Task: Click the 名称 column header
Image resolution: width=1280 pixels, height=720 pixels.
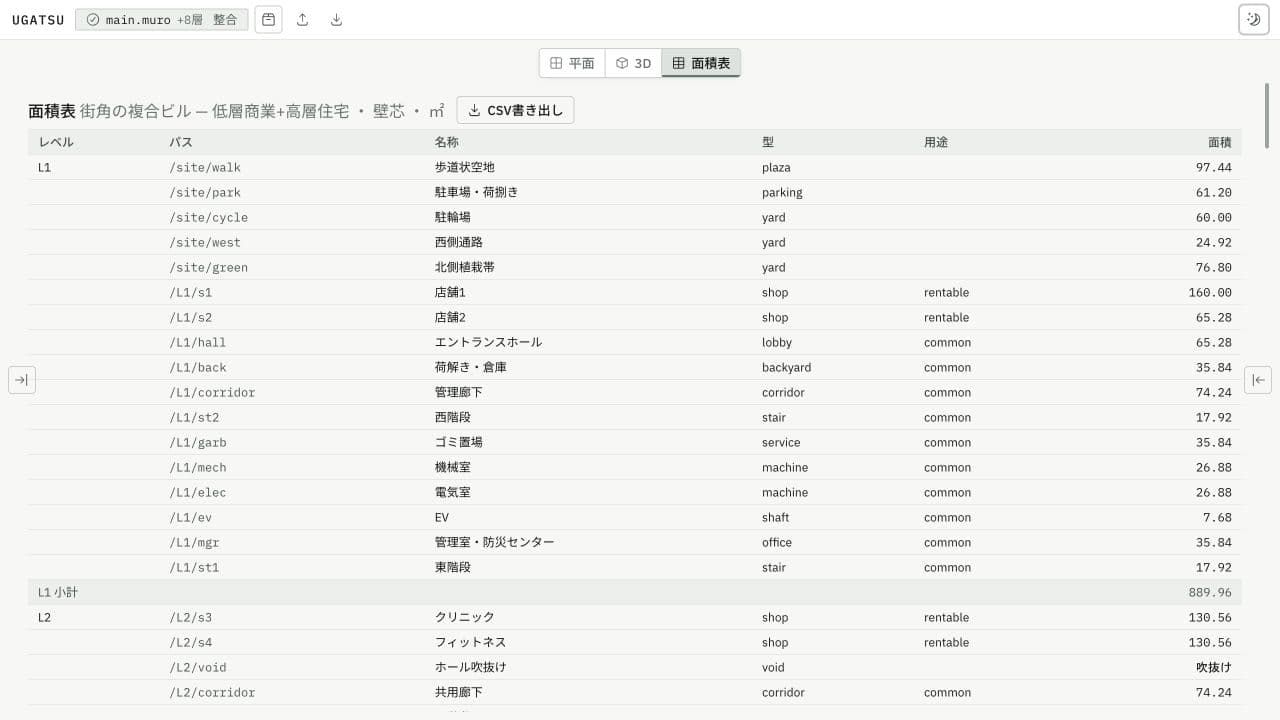Action: point(446,142)
